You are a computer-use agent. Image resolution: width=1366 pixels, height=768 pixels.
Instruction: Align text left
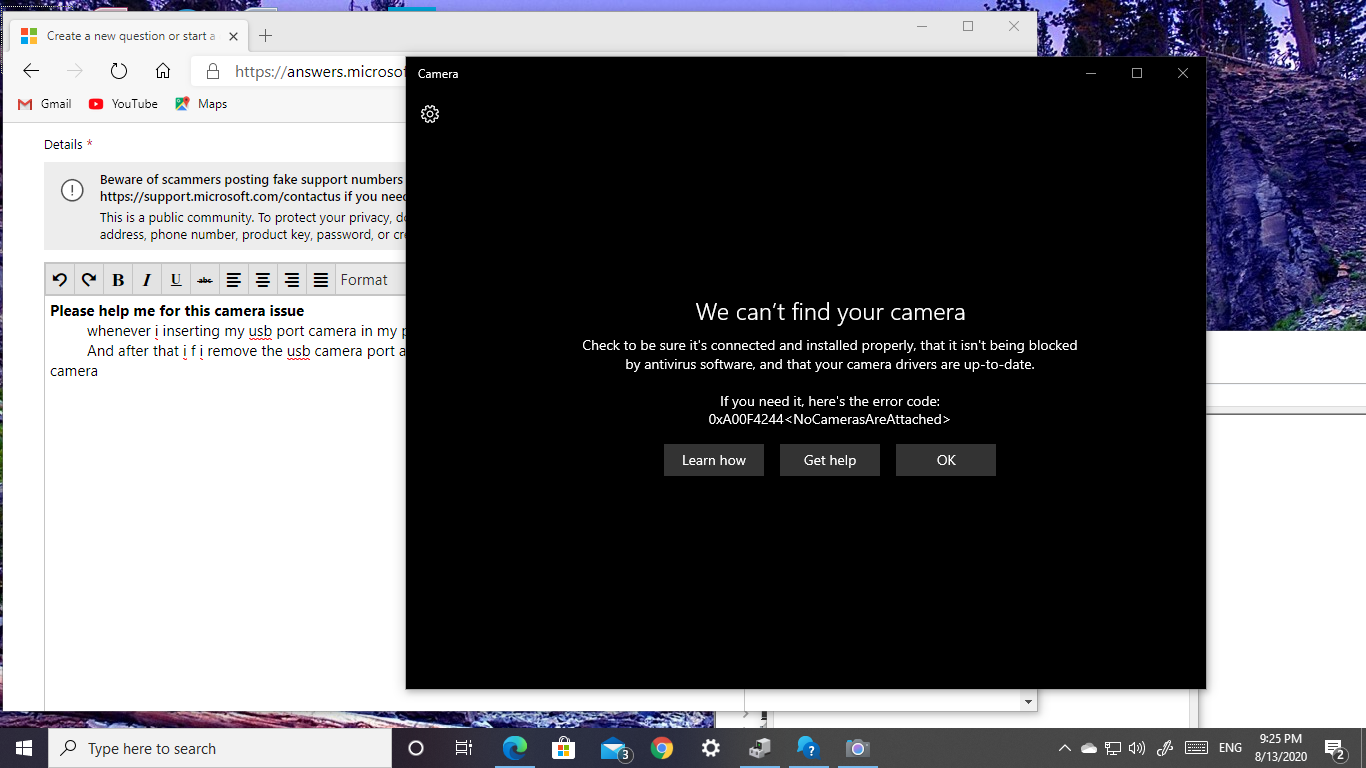tap(234, 280)
